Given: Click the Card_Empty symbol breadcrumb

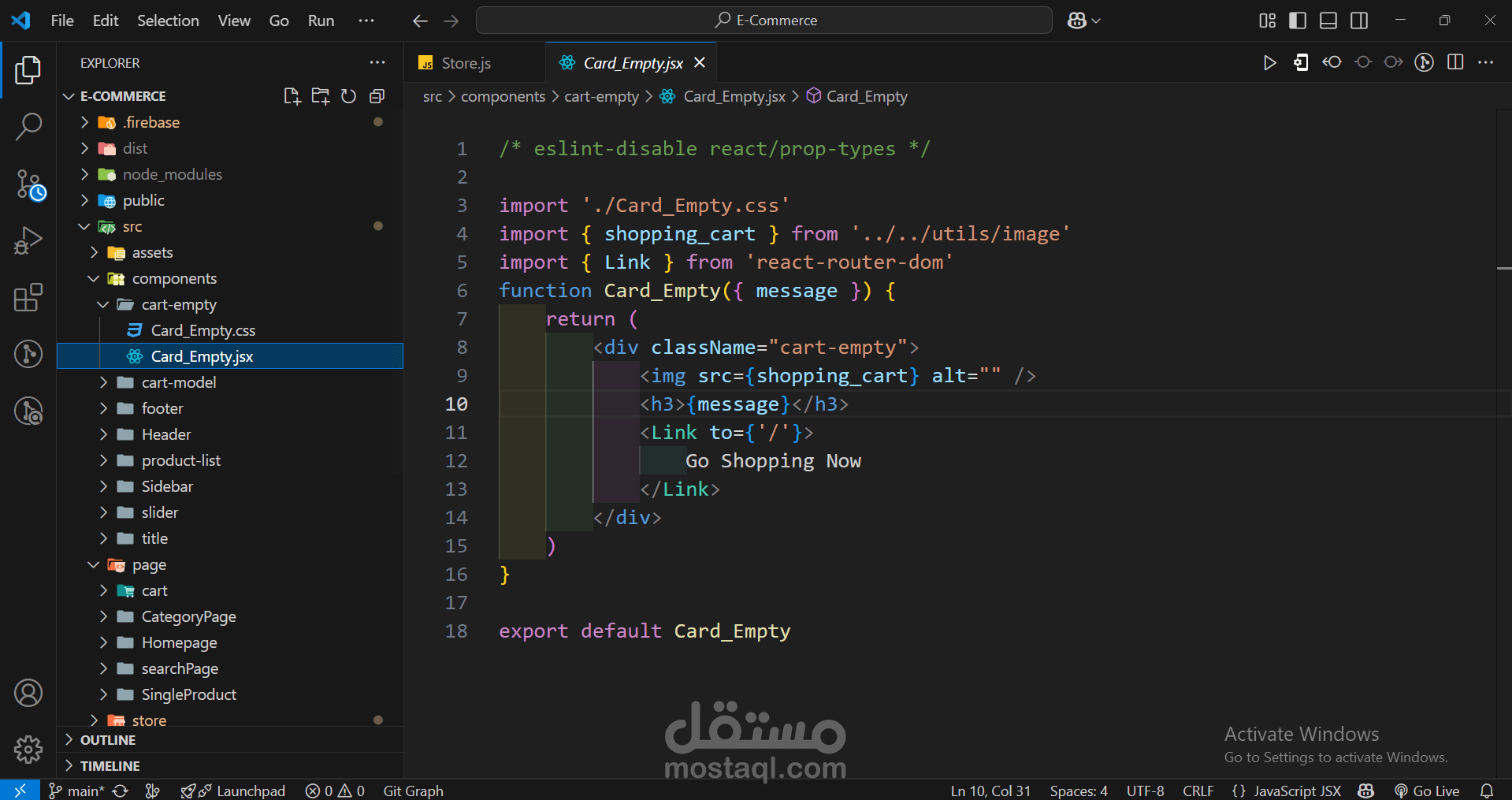Looking at the screenshot, I should [x=857, y=96].
